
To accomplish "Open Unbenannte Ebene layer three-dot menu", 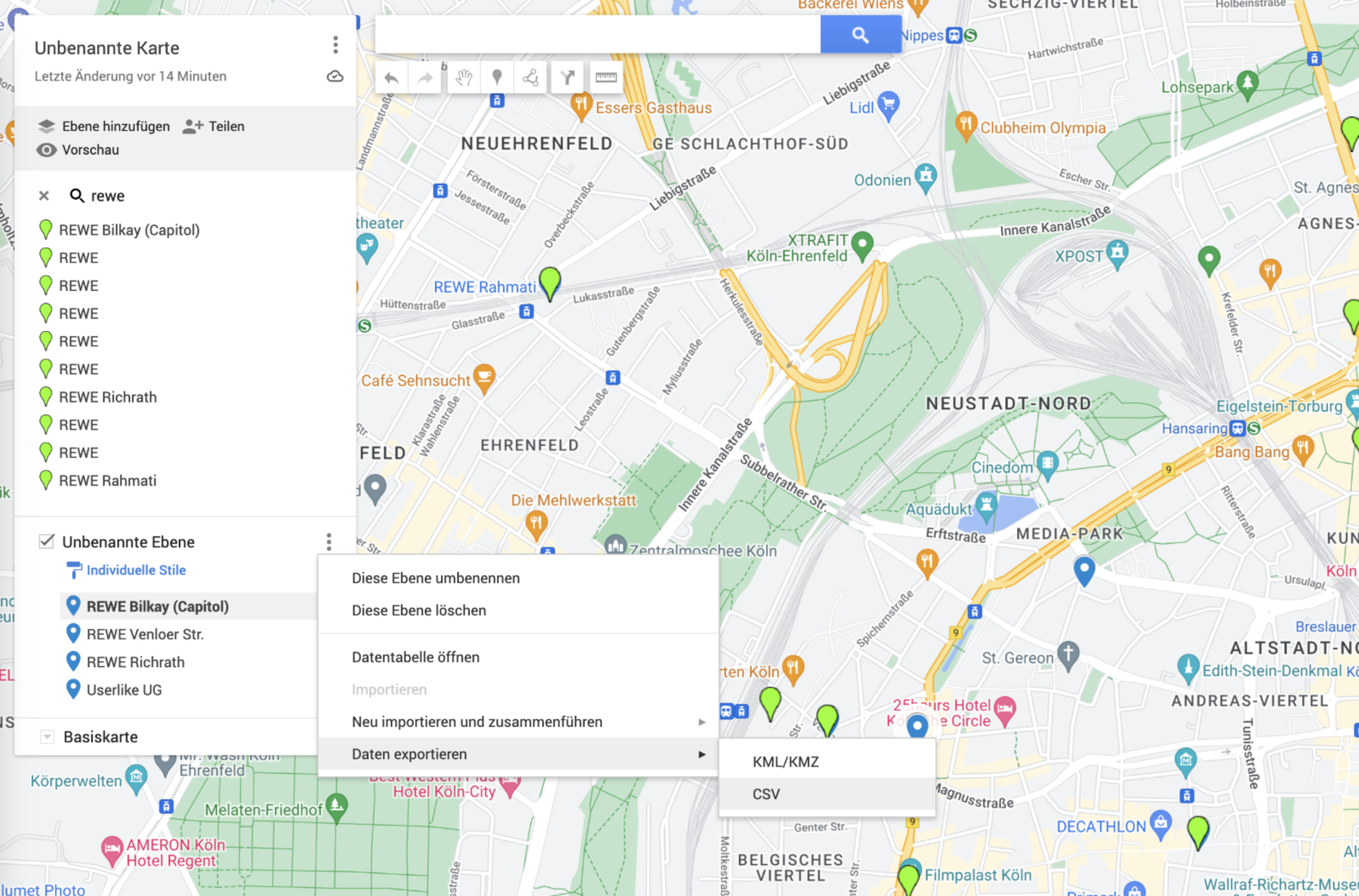I will point(329,542).
